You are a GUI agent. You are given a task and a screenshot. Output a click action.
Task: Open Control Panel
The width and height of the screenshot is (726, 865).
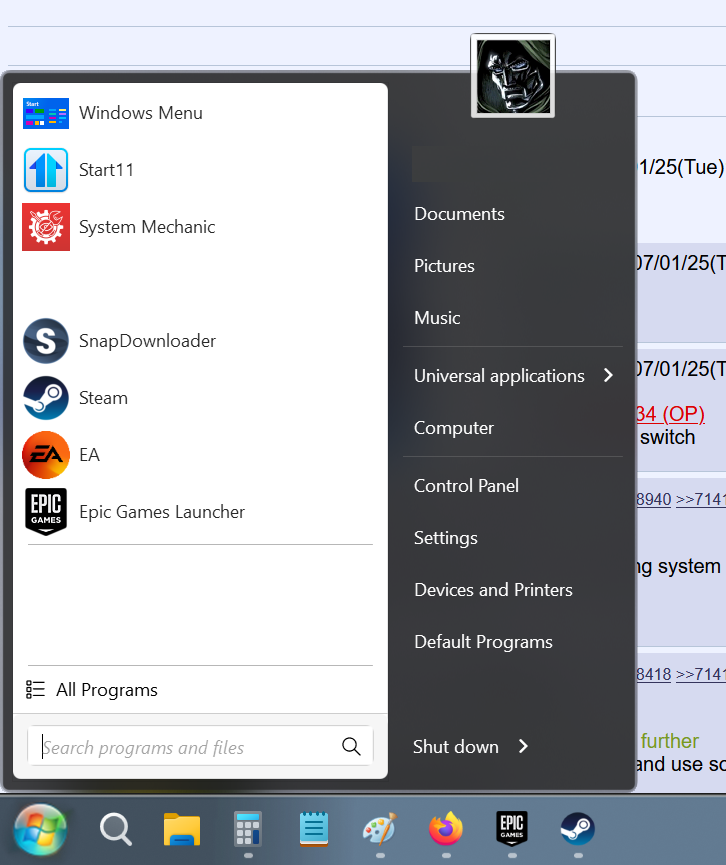tap(466, 486)
